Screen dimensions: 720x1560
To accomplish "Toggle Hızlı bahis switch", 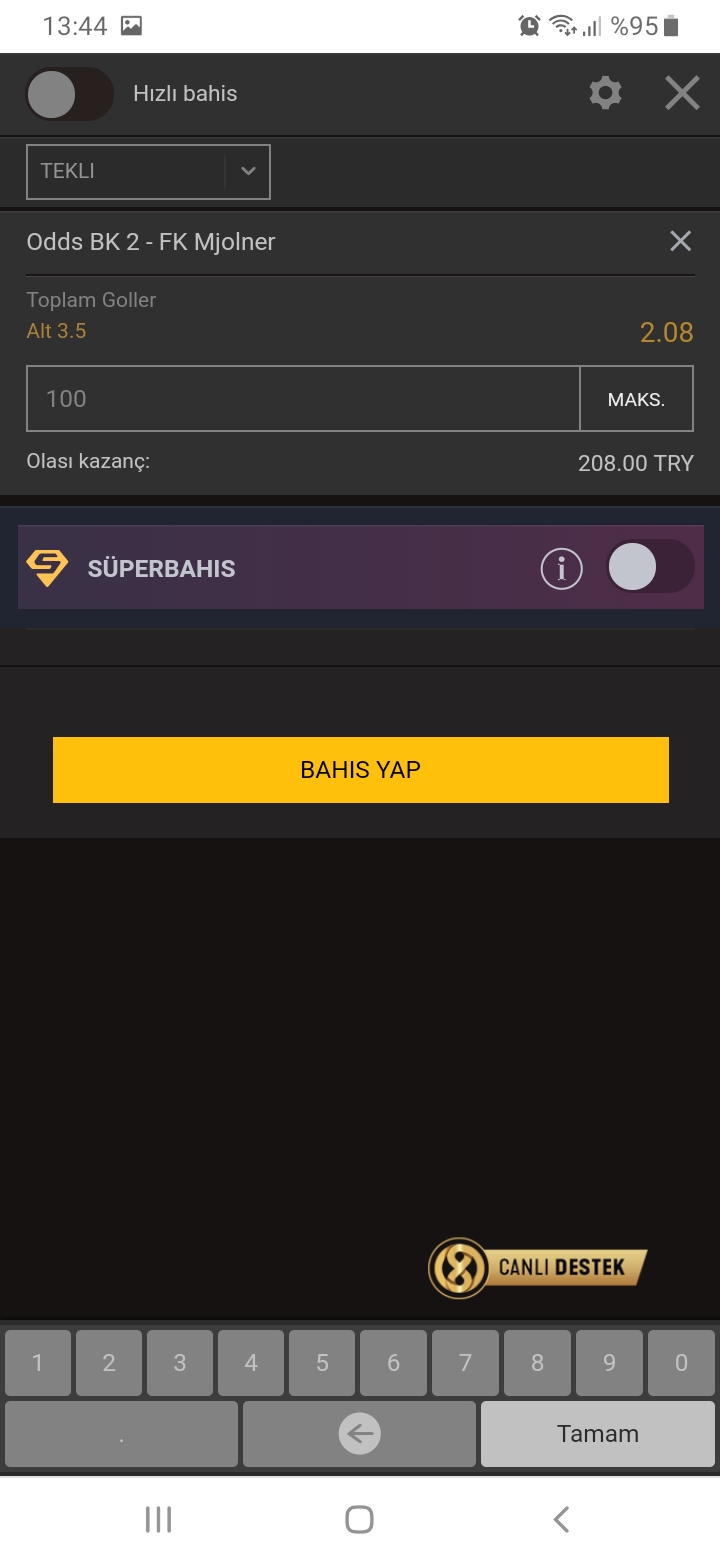I will tap(69, 94).
